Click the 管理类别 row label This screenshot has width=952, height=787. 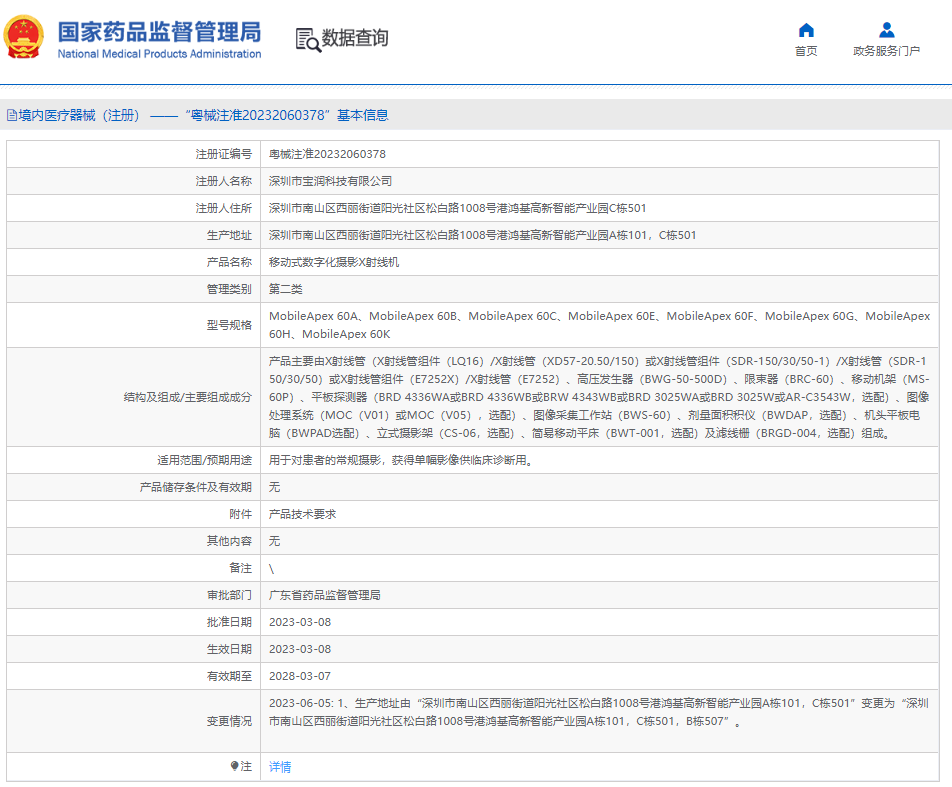229,289
